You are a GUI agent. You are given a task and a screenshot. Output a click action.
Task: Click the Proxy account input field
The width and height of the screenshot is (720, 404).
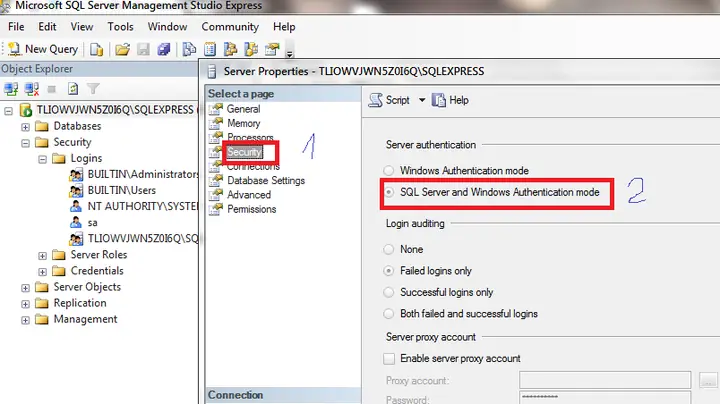click(x=605, y=380)
